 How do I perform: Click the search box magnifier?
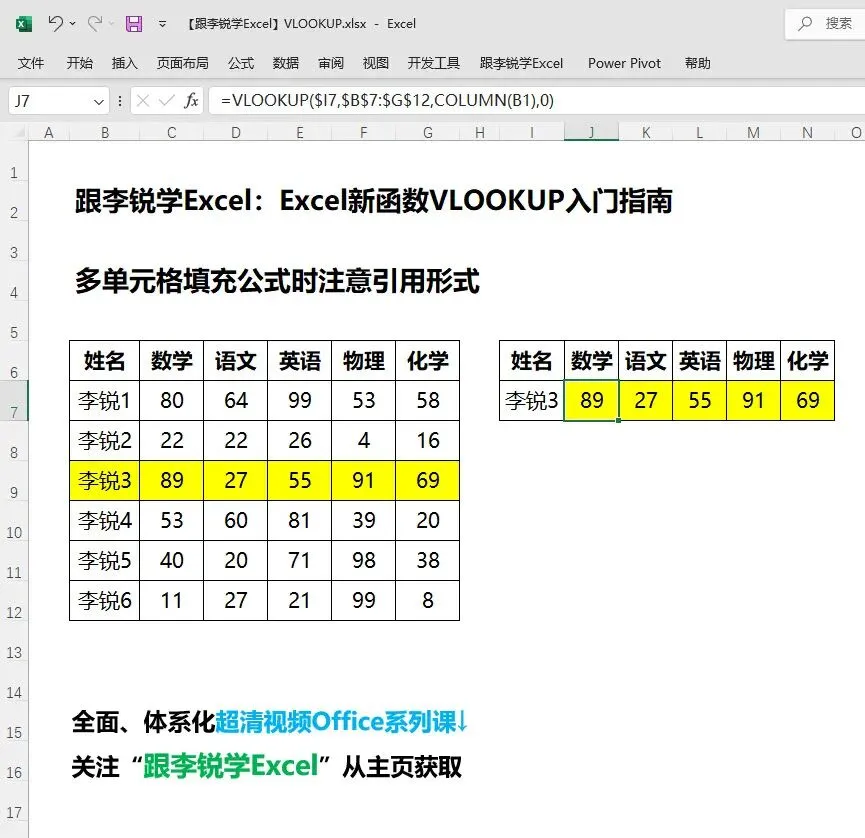[x=805, y=24]
